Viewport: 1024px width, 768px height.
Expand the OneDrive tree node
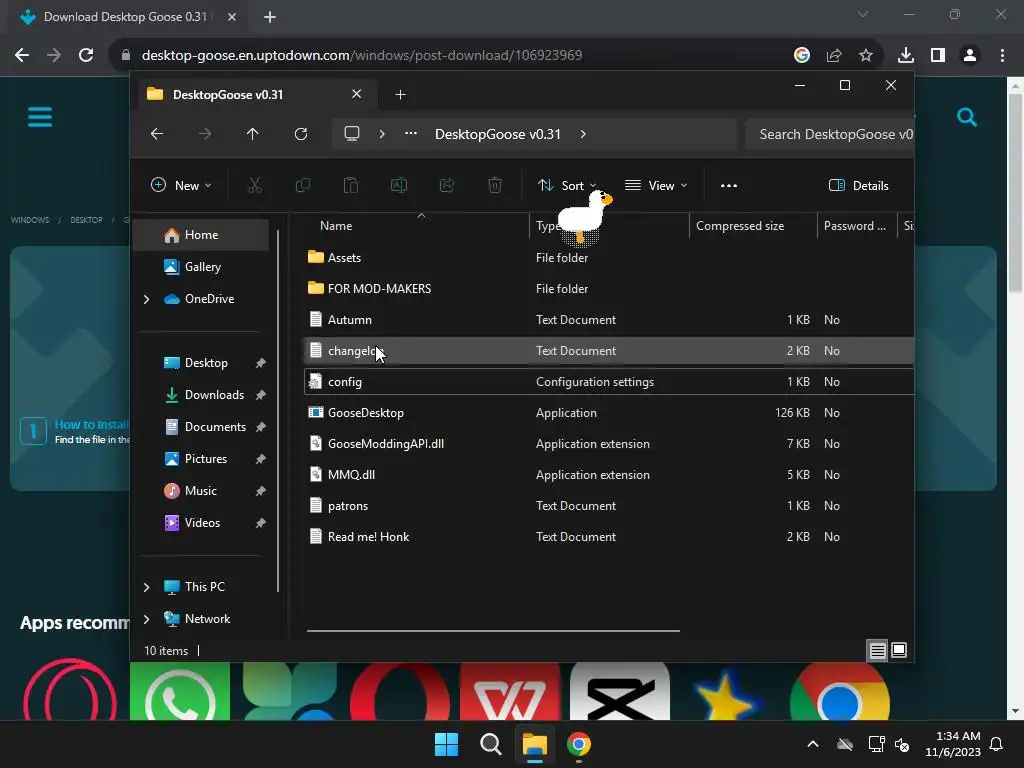pos(146,299)
